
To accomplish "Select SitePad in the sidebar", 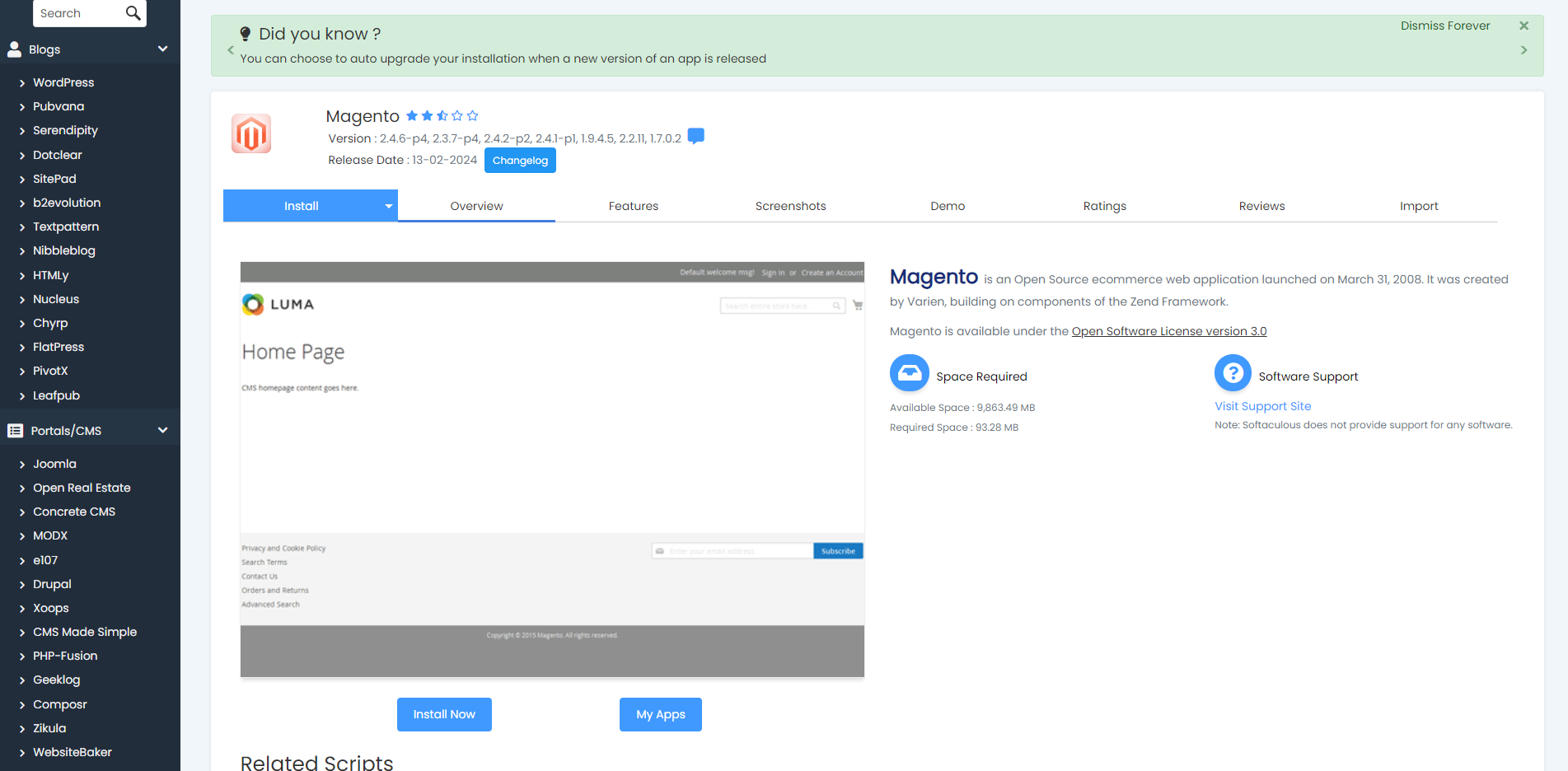I will coord(54,179).
